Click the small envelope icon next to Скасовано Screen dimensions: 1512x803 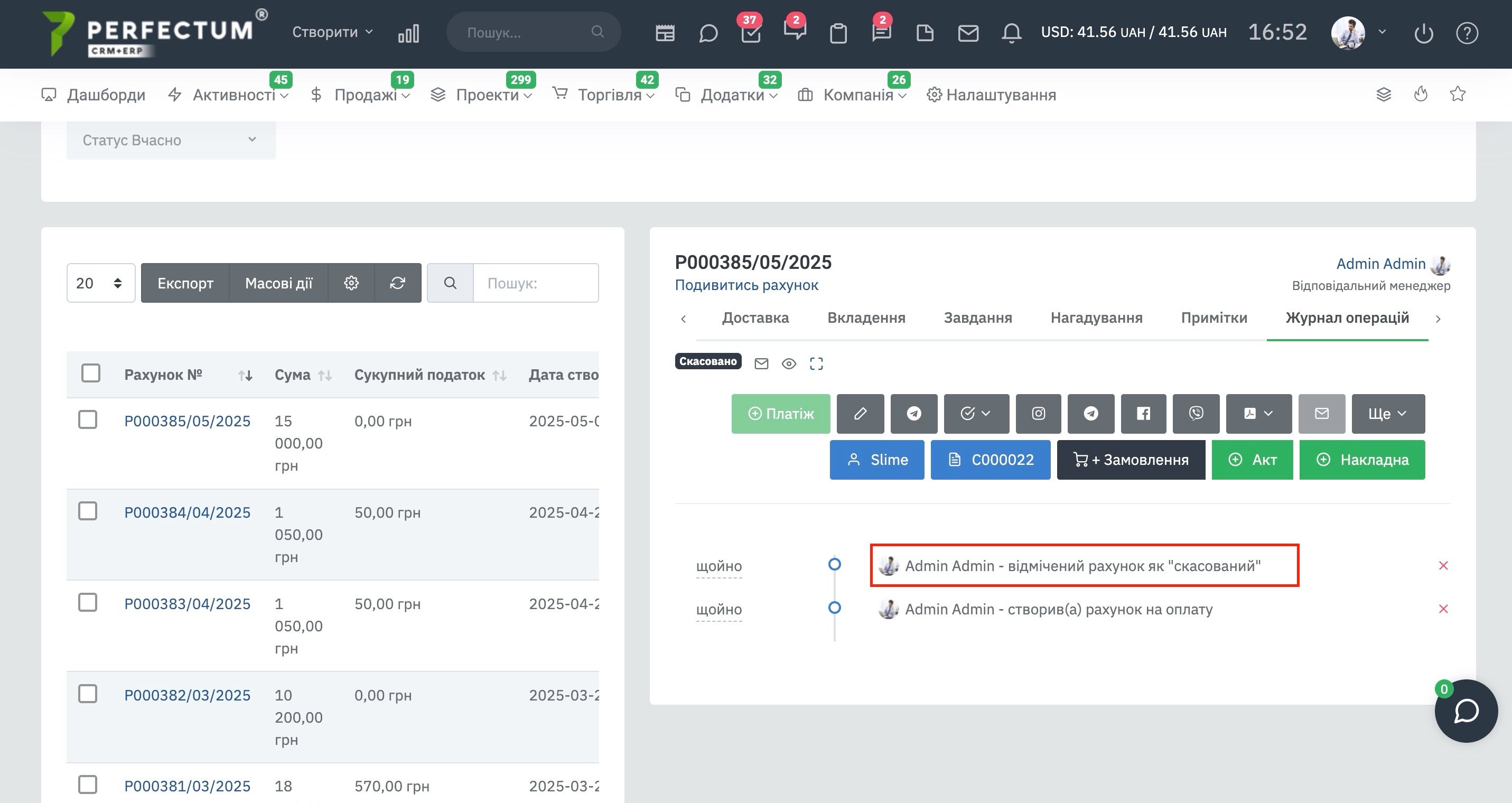click(x=761, y=364)
